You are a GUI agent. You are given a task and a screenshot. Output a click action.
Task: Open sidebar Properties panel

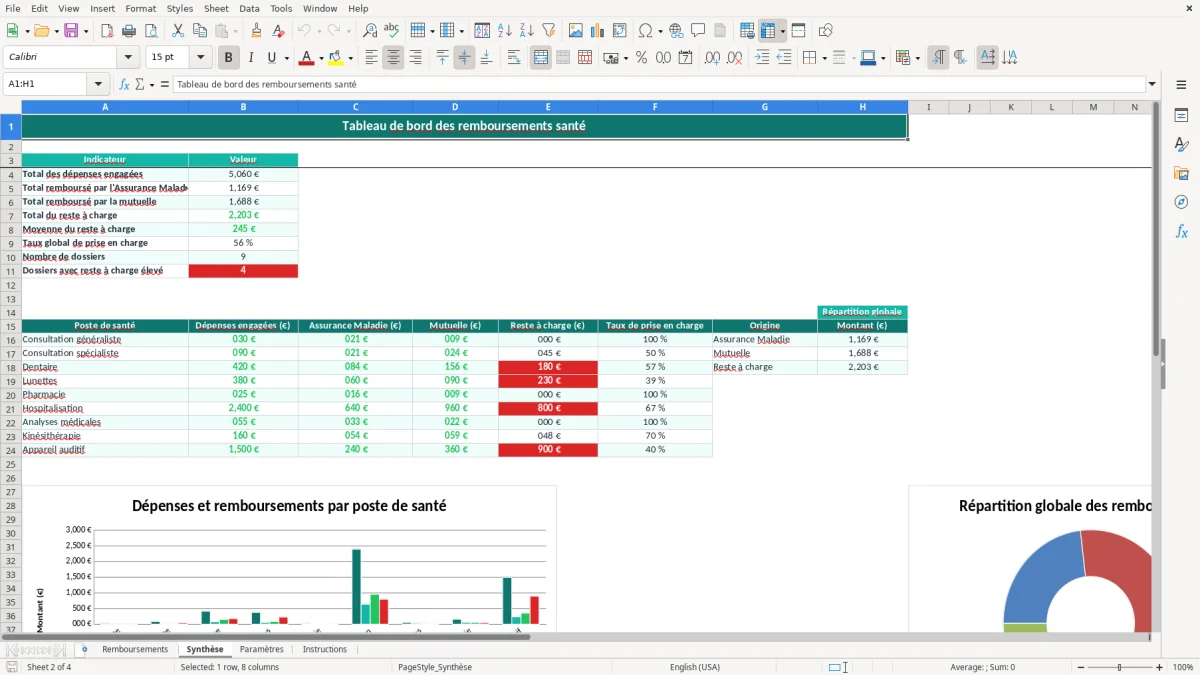(x=1181, y=116)
